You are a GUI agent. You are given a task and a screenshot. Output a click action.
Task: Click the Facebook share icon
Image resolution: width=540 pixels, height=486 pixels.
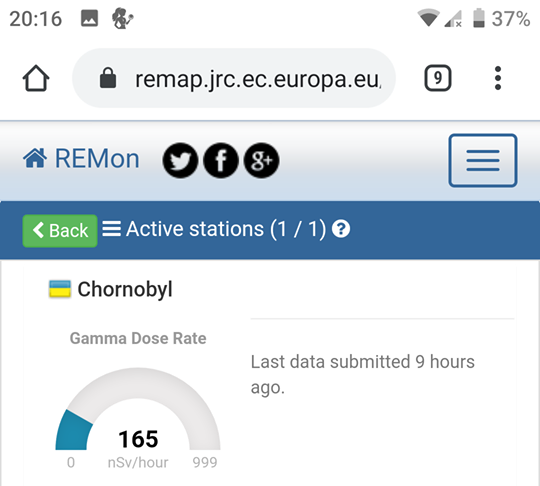coord(221,160)
